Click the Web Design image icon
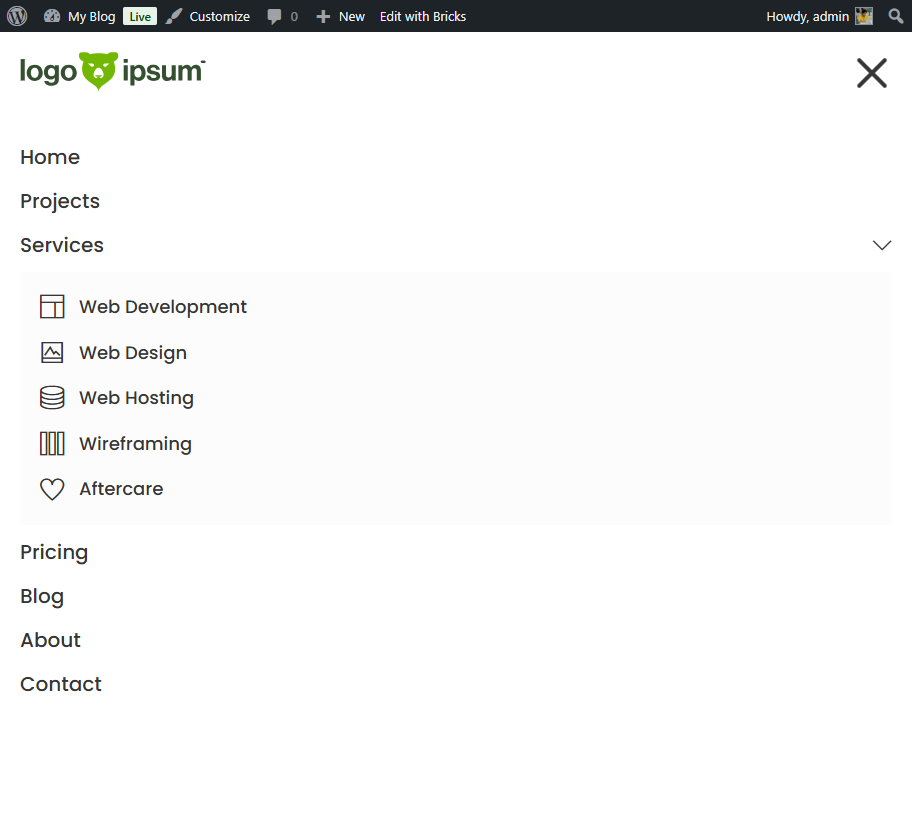This screenshot has width=912, height=837. 52,353
